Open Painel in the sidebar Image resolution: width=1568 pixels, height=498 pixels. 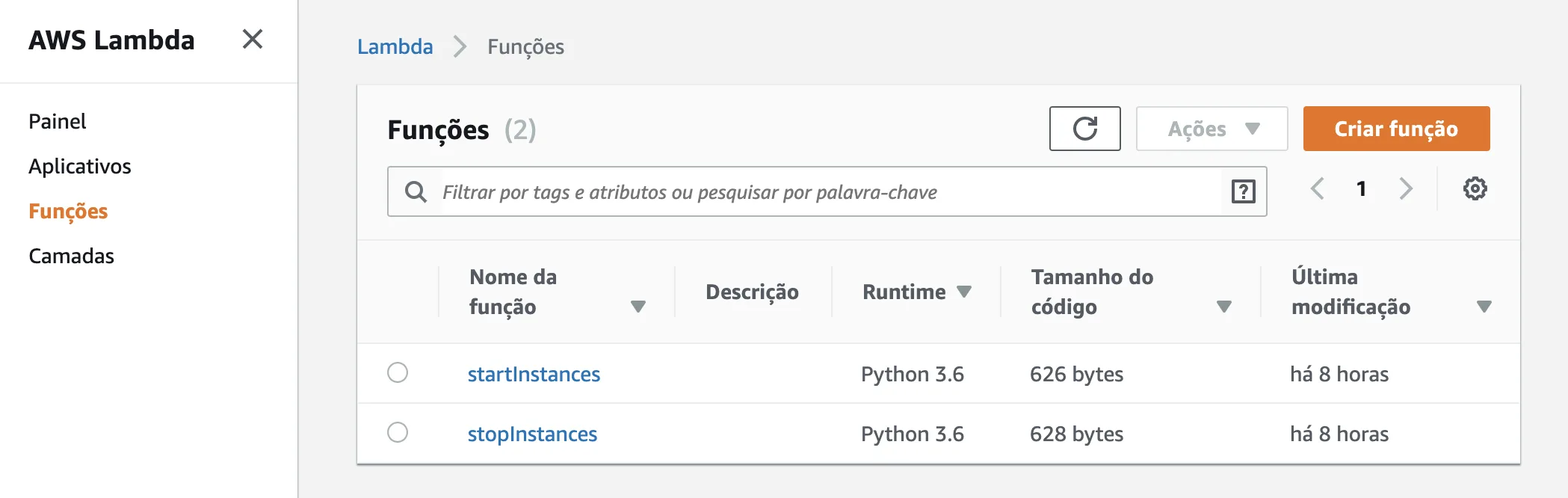[58, 121]
